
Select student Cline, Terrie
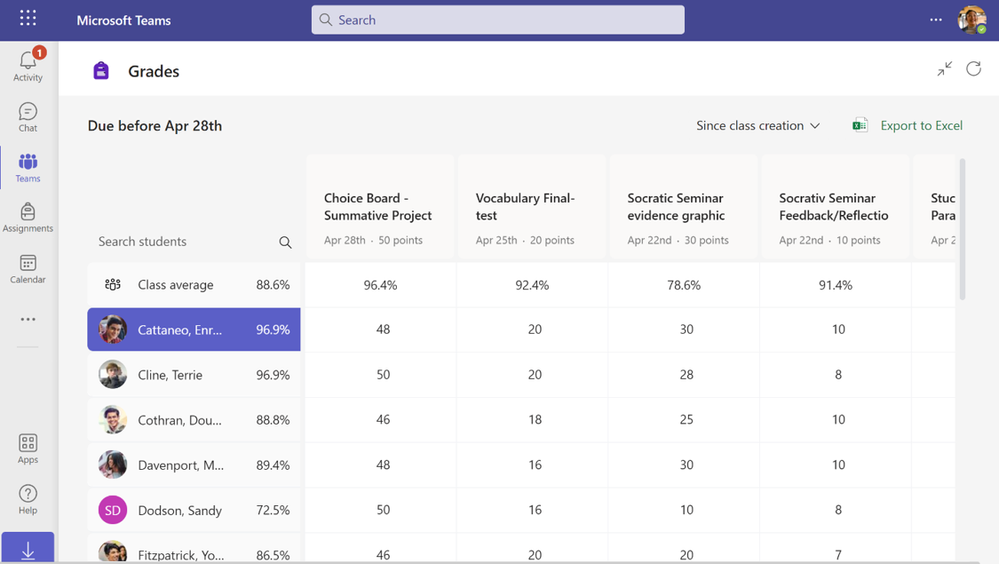point(194,375)
